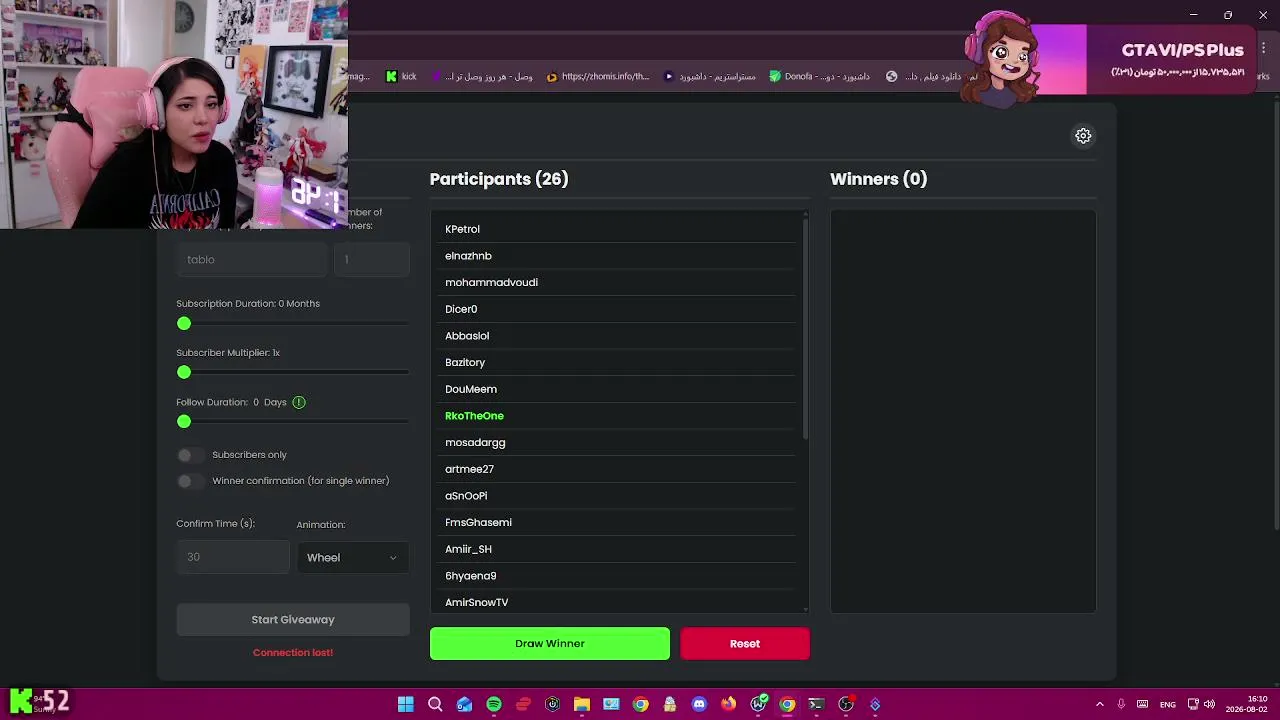Viewport: 1280px width, 720px height.
Task: Open the first Chrome icon left of the lock app
Action: click(x=641, y=704)
